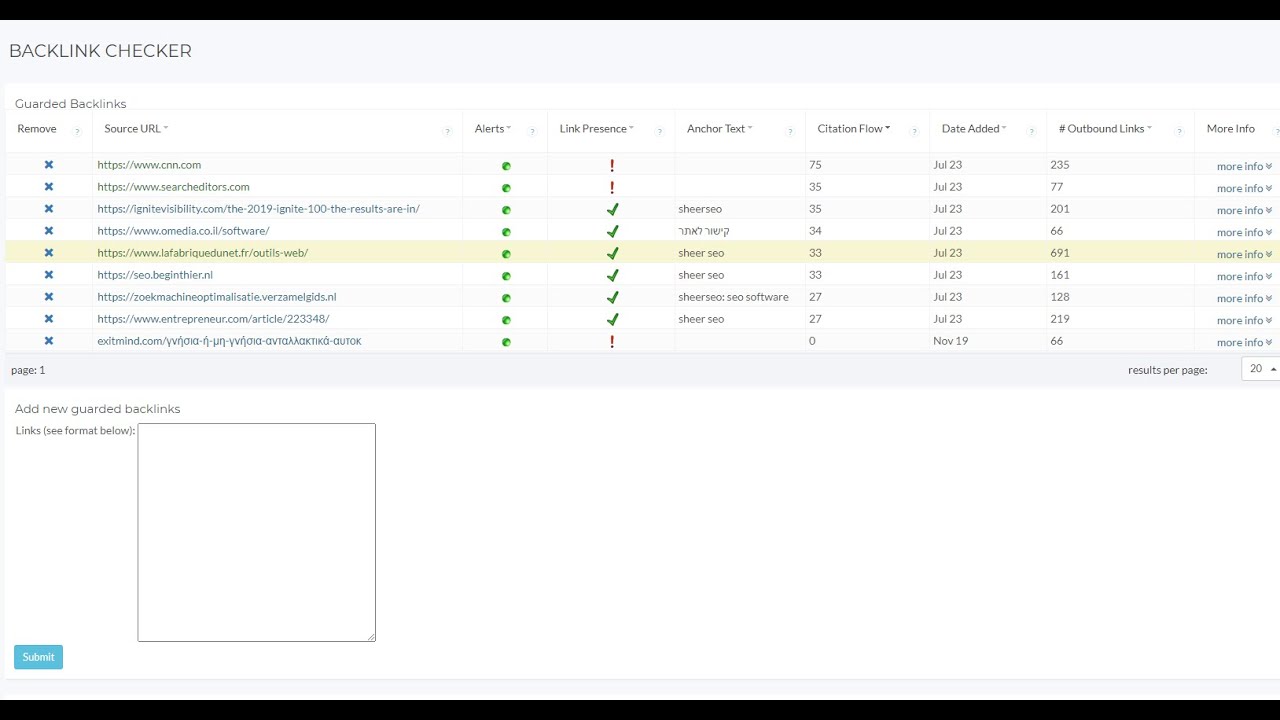Click Nov 19 date cell
Viewport: 1280px width, 720px height.
point(950,341)
